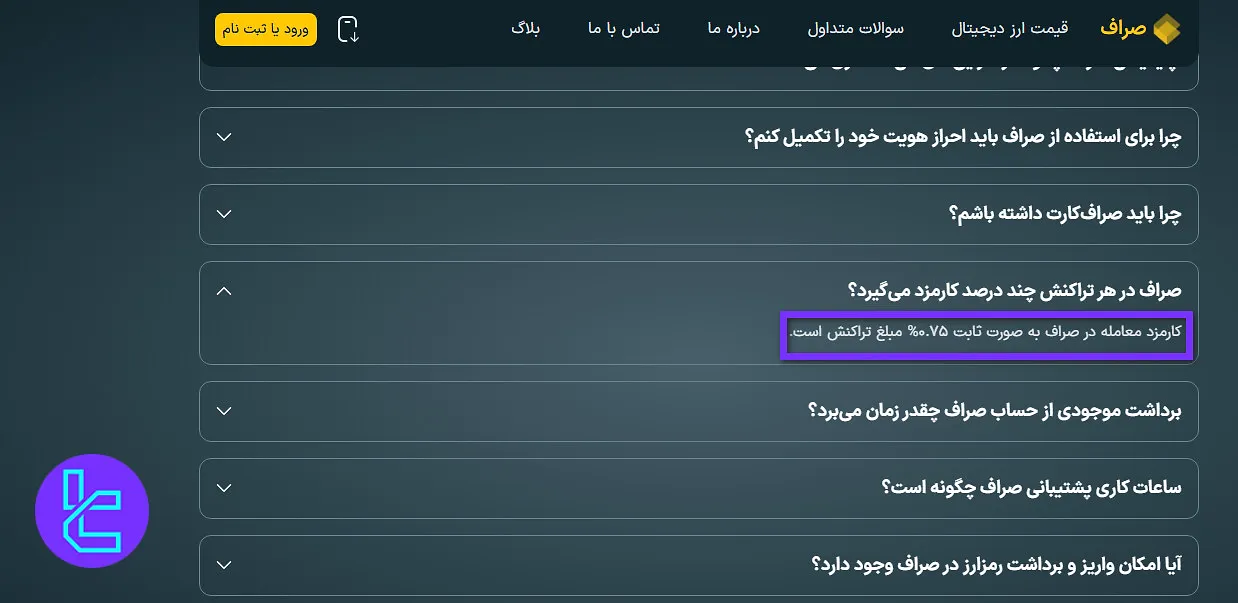Open the درباره ما page
The image size is (1238, 603).
click(x=733, y=29)
